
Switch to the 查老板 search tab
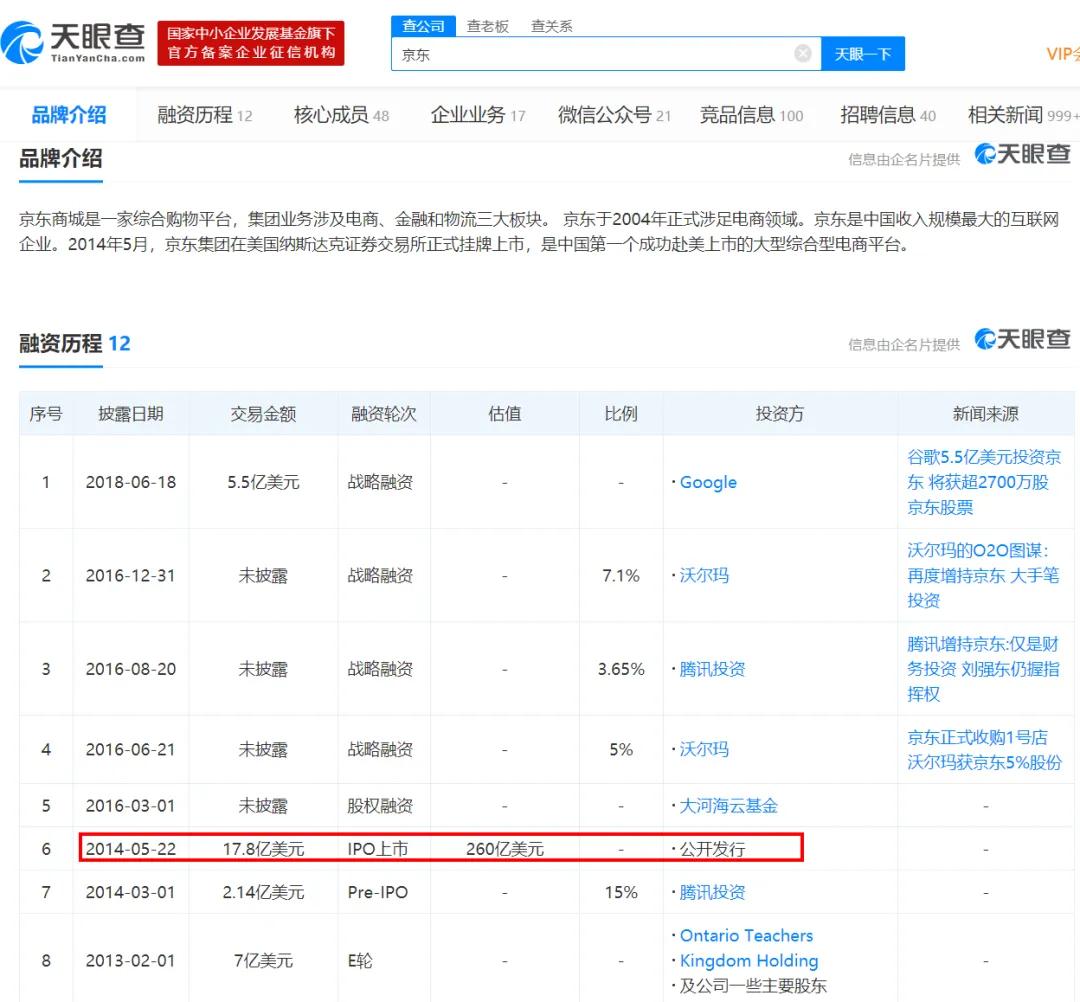click(487, 26)
